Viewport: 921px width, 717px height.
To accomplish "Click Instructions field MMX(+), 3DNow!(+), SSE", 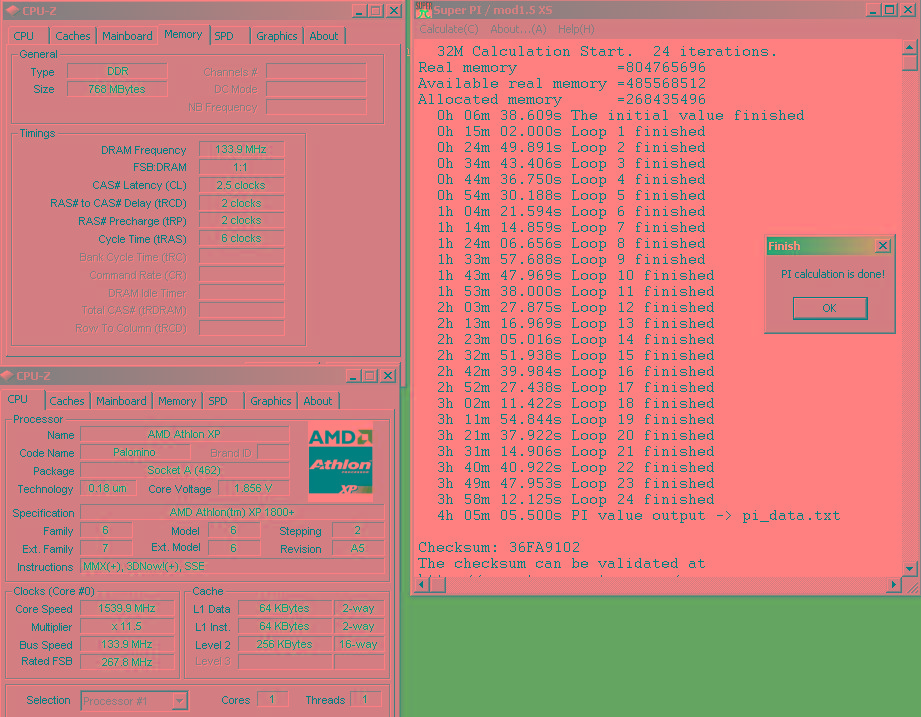I will pyautogui.click(x=232, y=566).
